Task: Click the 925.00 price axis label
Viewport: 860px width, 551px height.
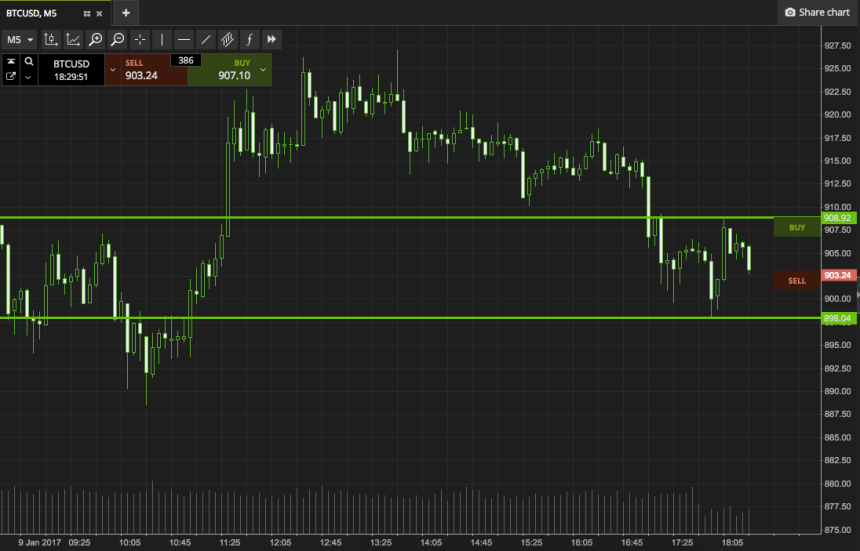Action: [838, 69]
